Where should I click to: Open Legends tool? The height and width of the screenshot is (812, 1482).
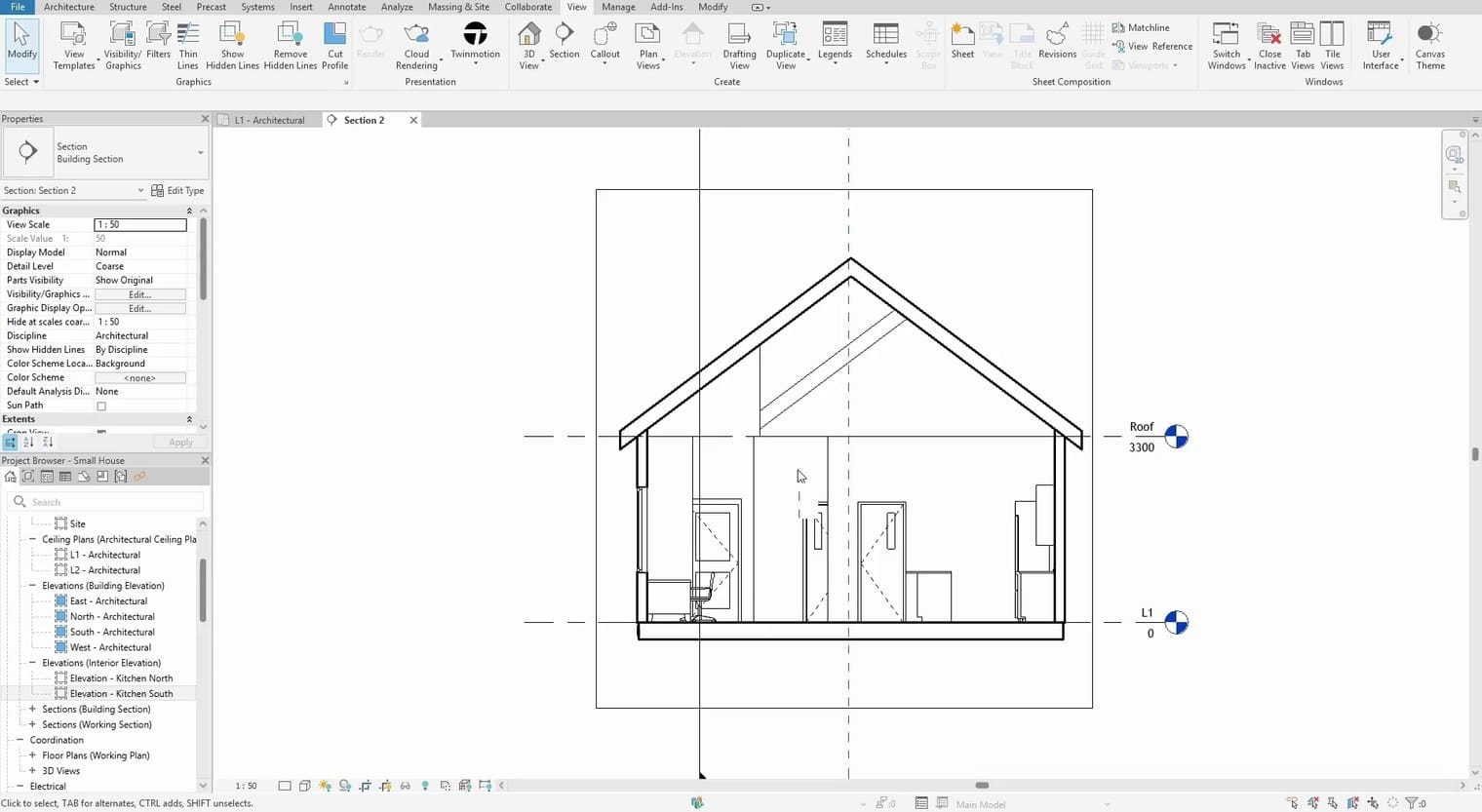point(835,41)
